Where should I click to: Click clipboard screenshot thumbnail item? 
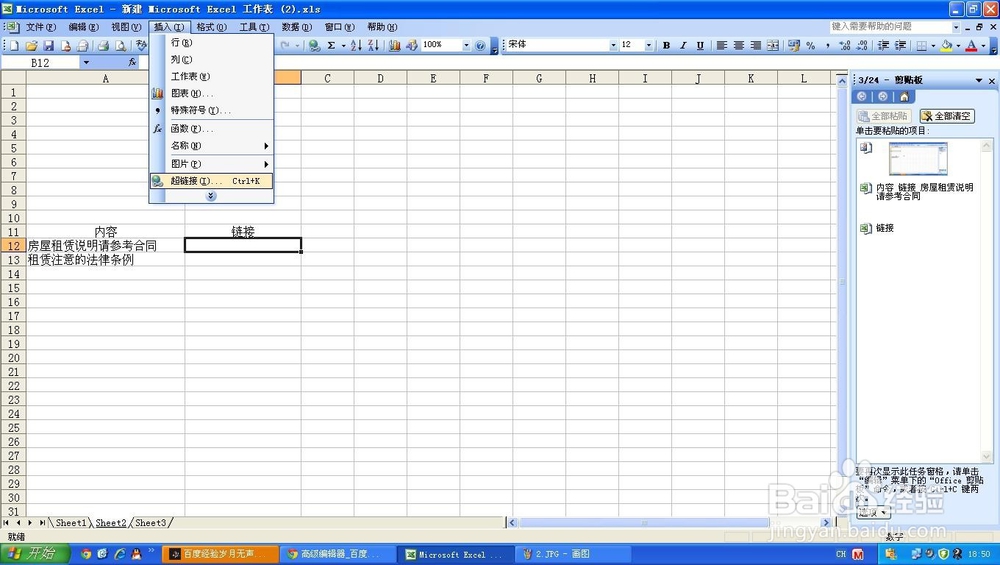[x=918, y=159]
